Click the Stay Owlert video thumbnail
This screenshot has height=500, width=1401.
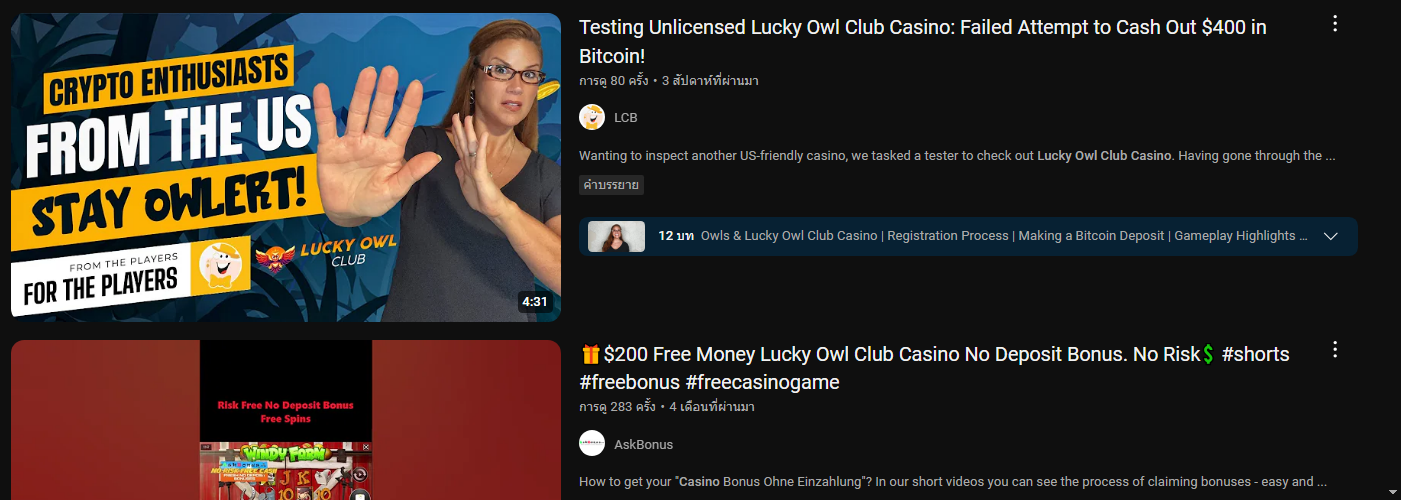point(286,167)
